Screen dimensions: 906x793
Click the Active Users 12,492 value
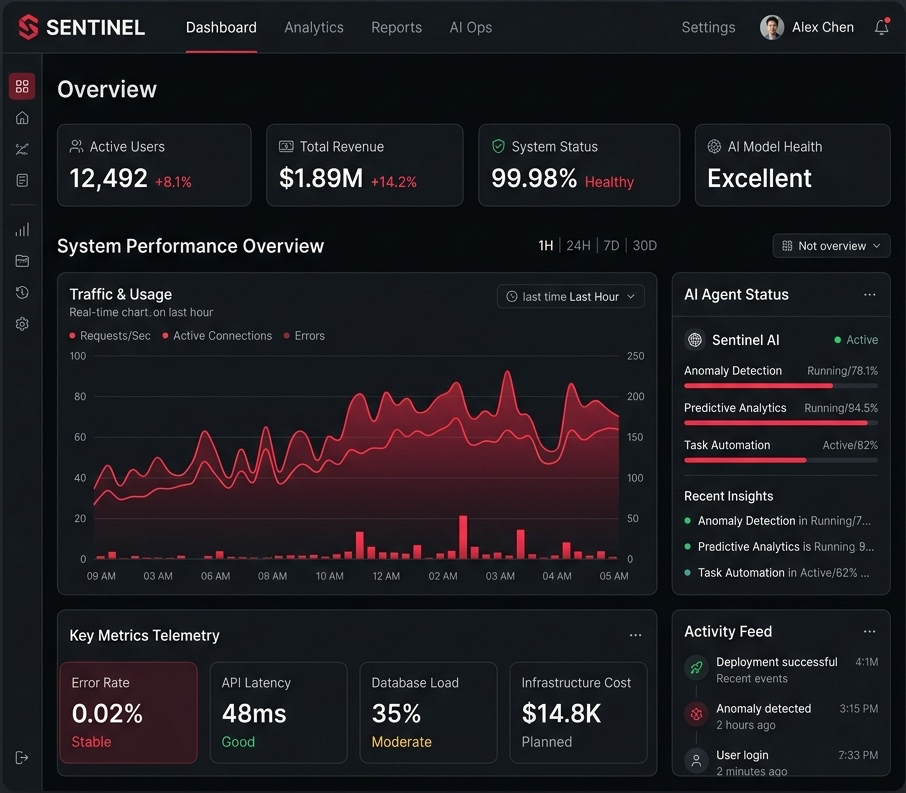[x=109, y=178]
